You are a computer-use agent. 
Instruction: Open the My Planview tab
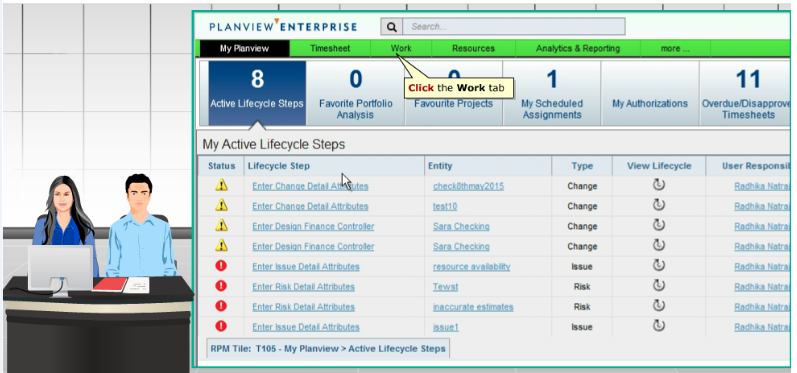(244, 49)
